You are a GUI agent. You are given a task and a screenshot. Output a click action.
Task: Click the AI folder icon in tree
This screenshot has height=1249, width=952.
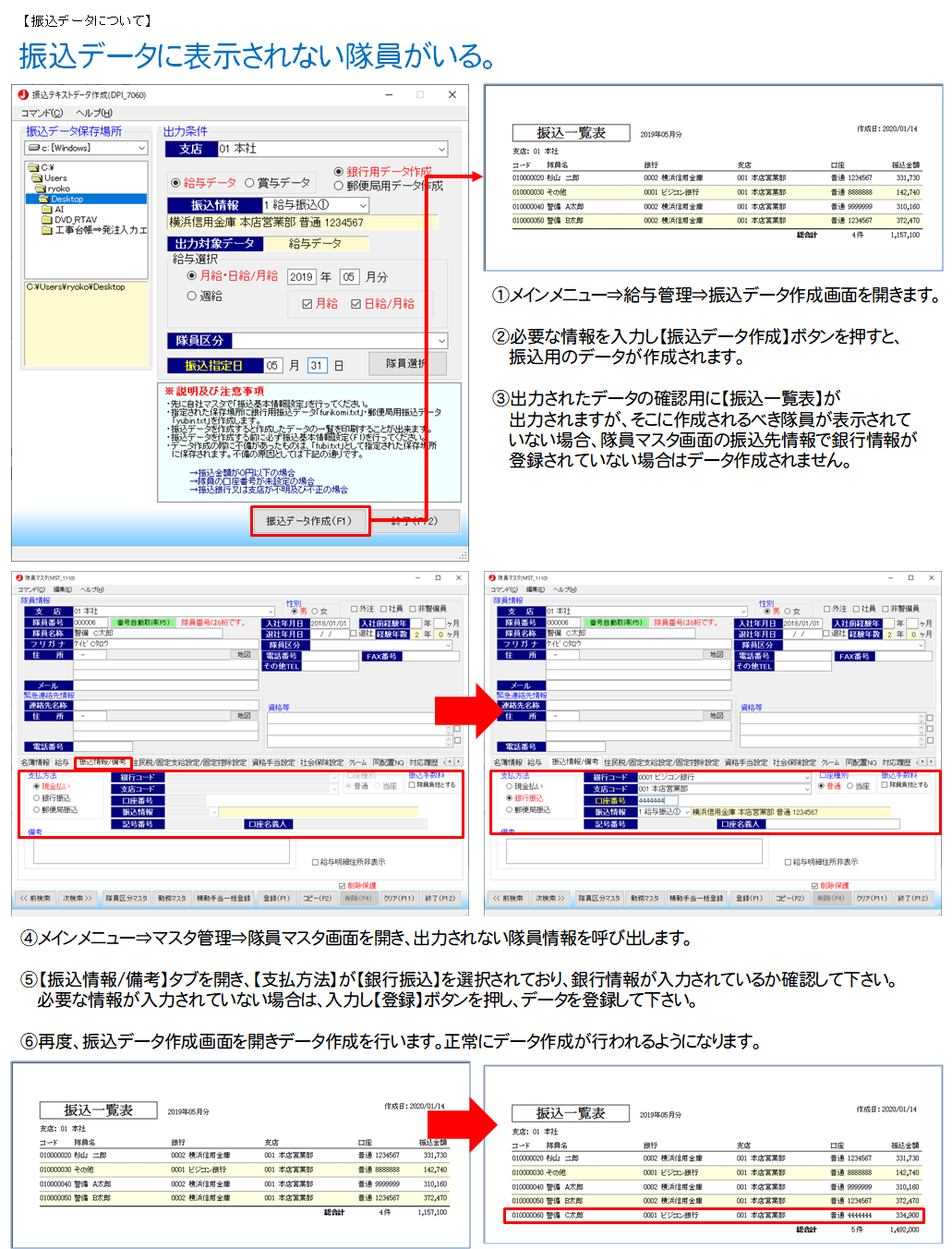tap(47, 210)
